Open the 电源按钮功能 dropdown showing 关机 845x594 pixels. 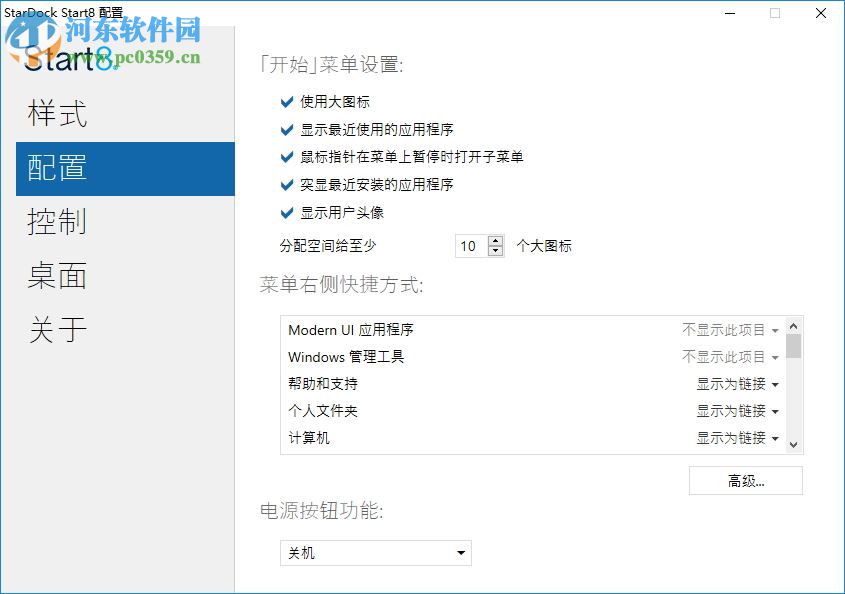coord(375,552)
